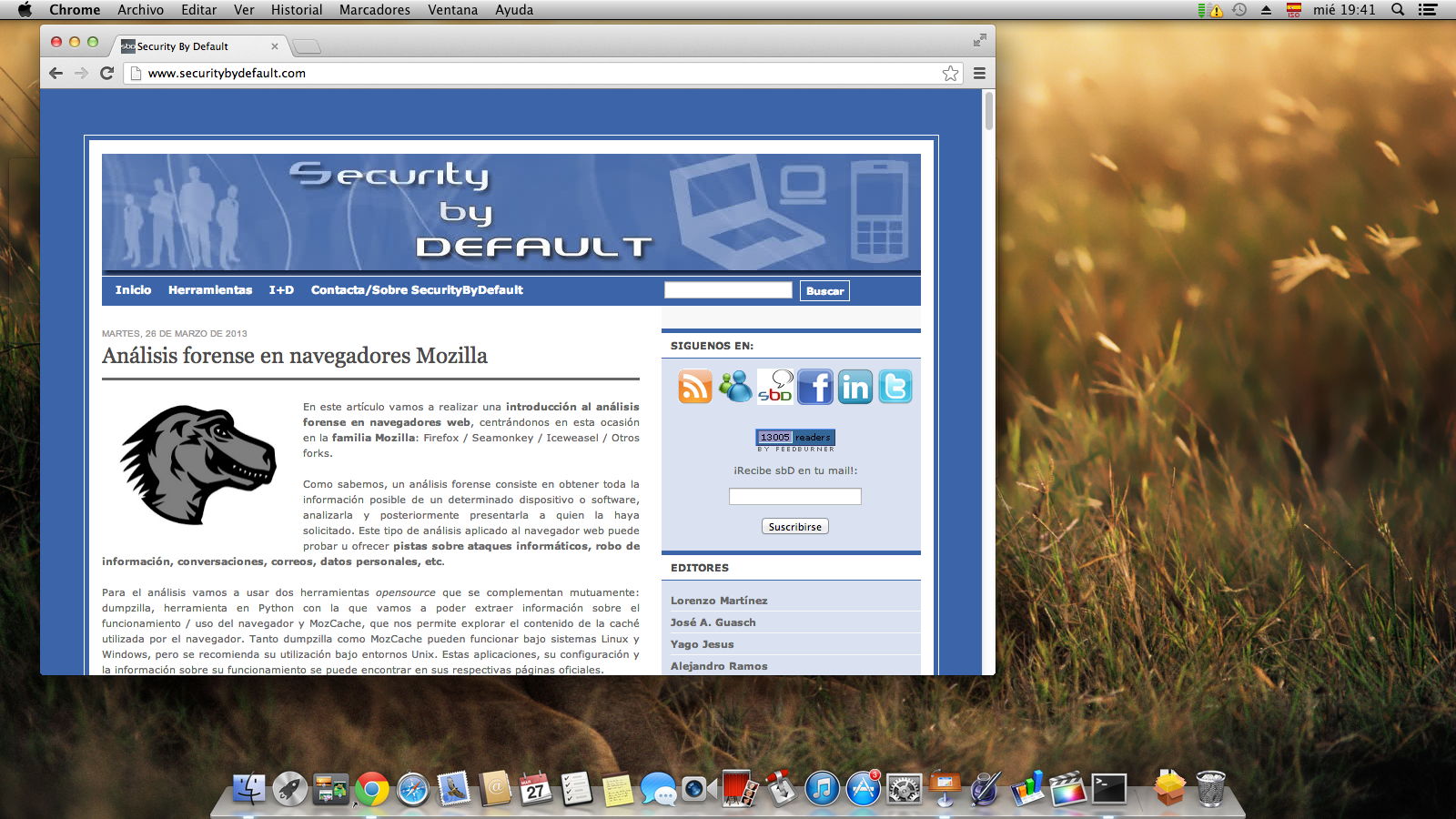Close the Security By Default tab
The width and height of the screenshot is (1456, 819).
point(275,46)
